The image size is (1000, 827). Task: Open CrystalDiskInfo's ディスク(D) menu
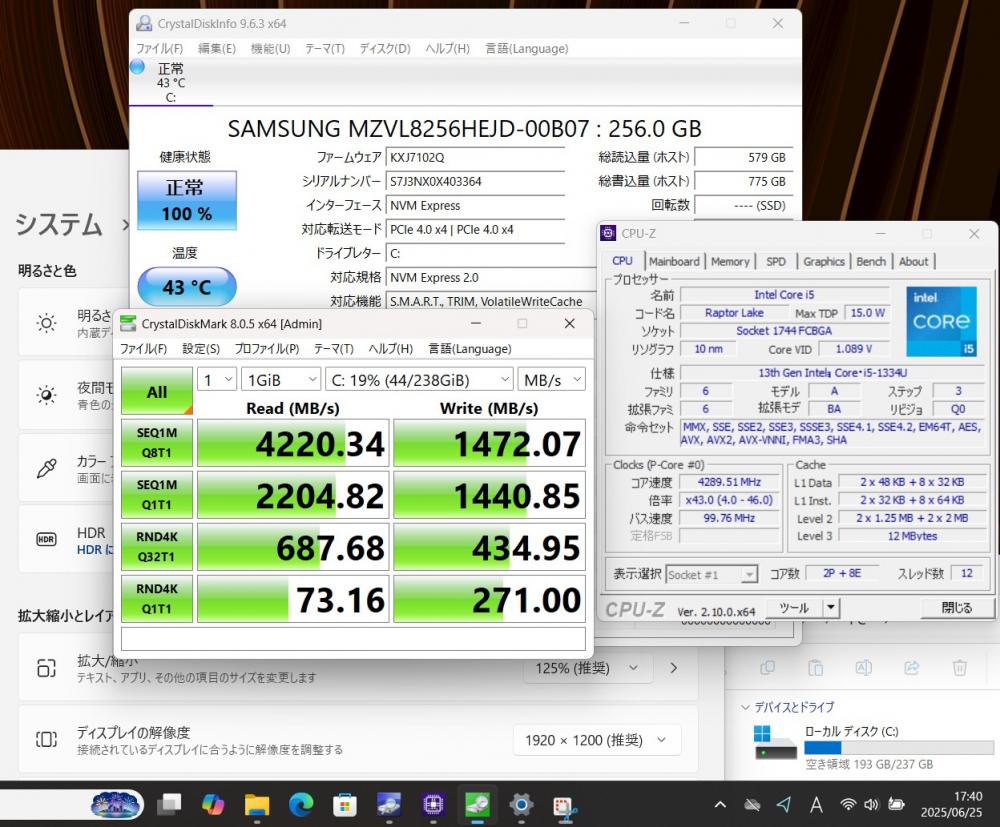tap(385, 48)
